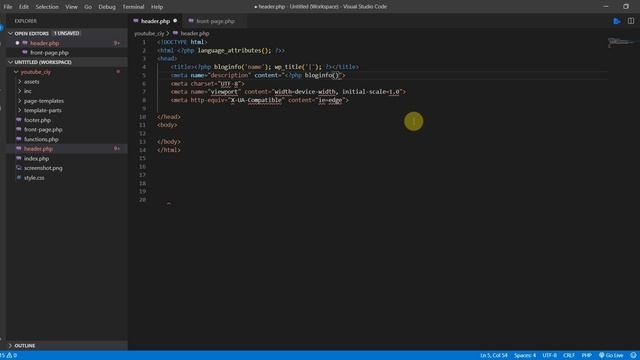Click the PHP icon beside index.php
Screen dimensions: 640x360
(18, 158)
